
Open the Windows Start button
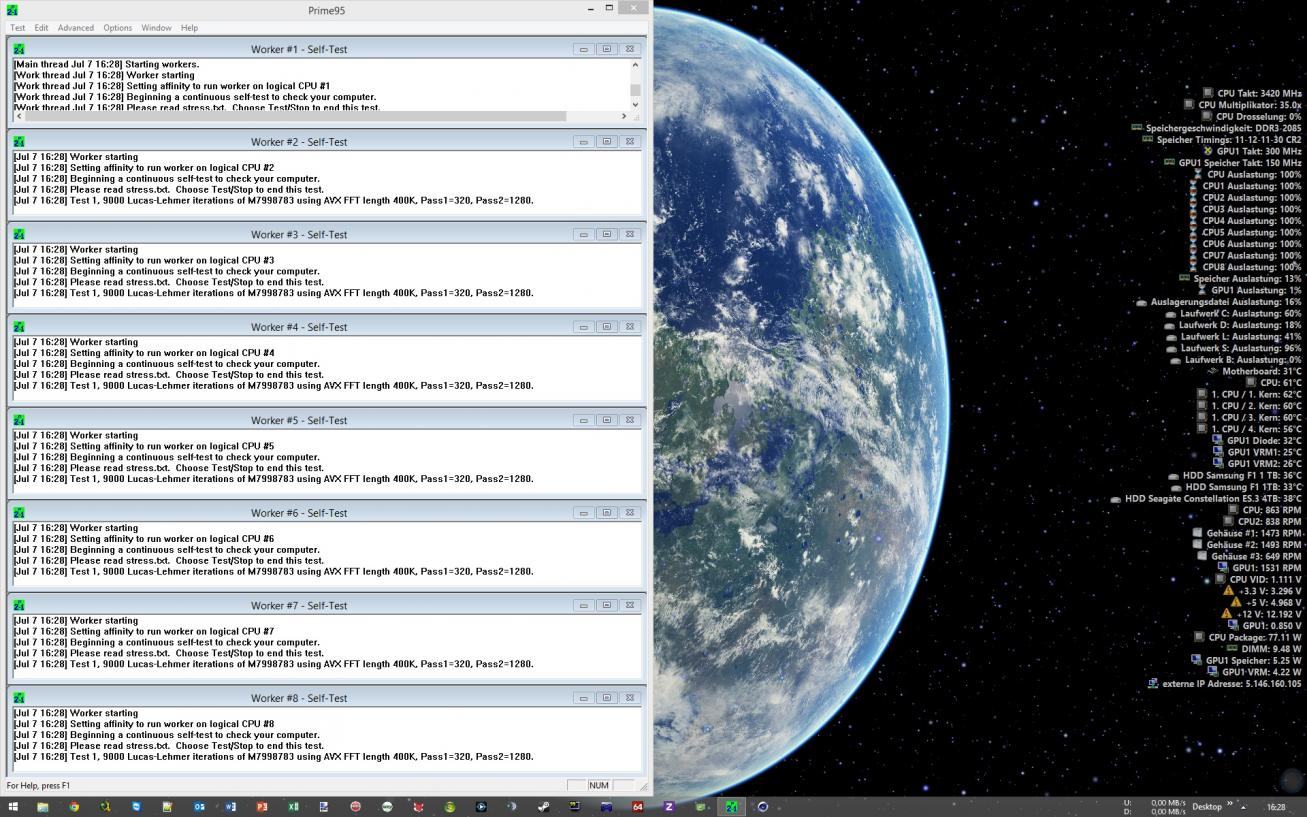[x=12, y=807]
